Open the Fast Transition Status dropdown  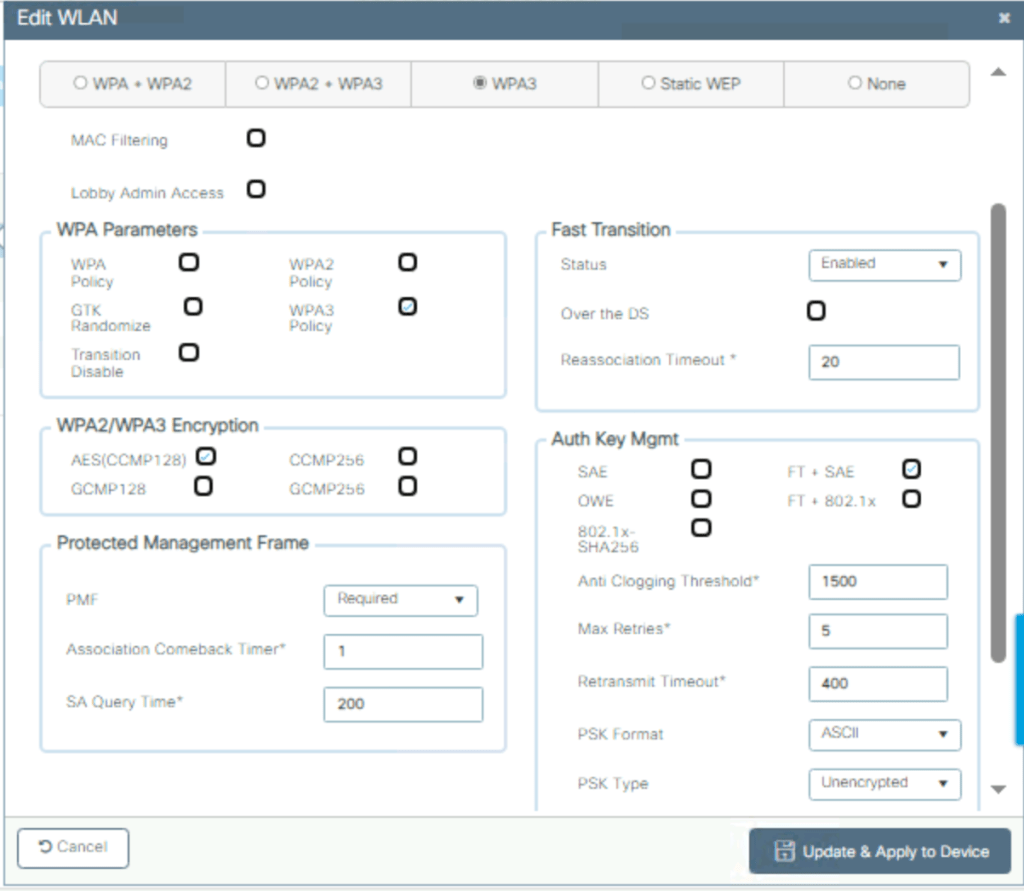point(884,264)
